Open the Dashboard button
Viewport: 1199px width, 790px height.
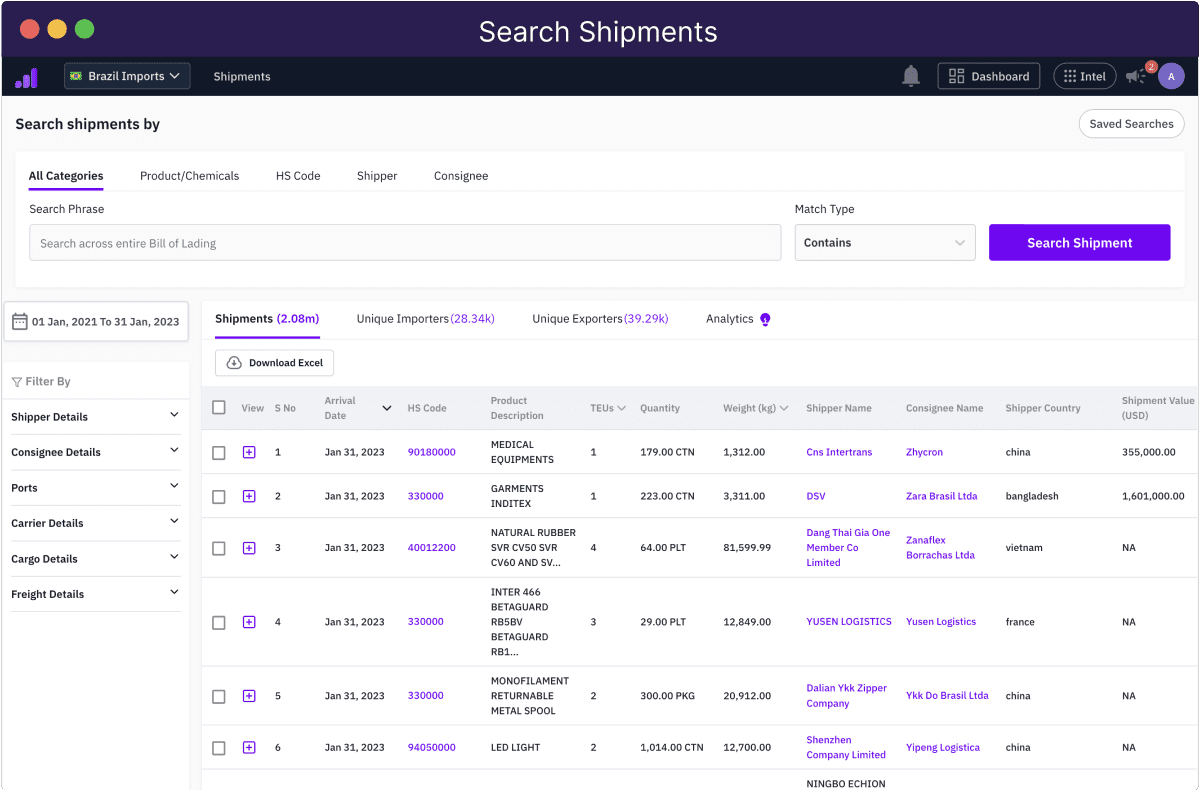[x=989, y=76]
